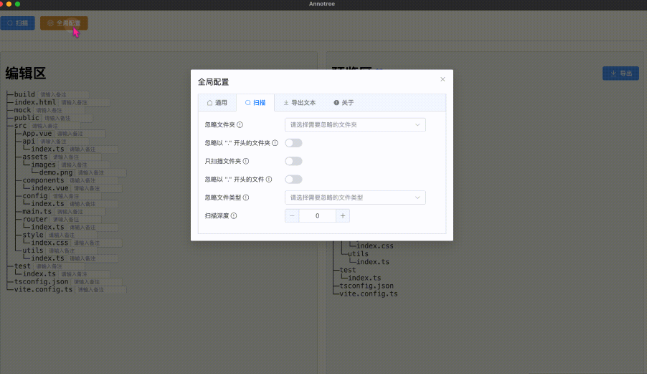Click src folder name in edit area
647x374 pixels.
tap(20, 125)
